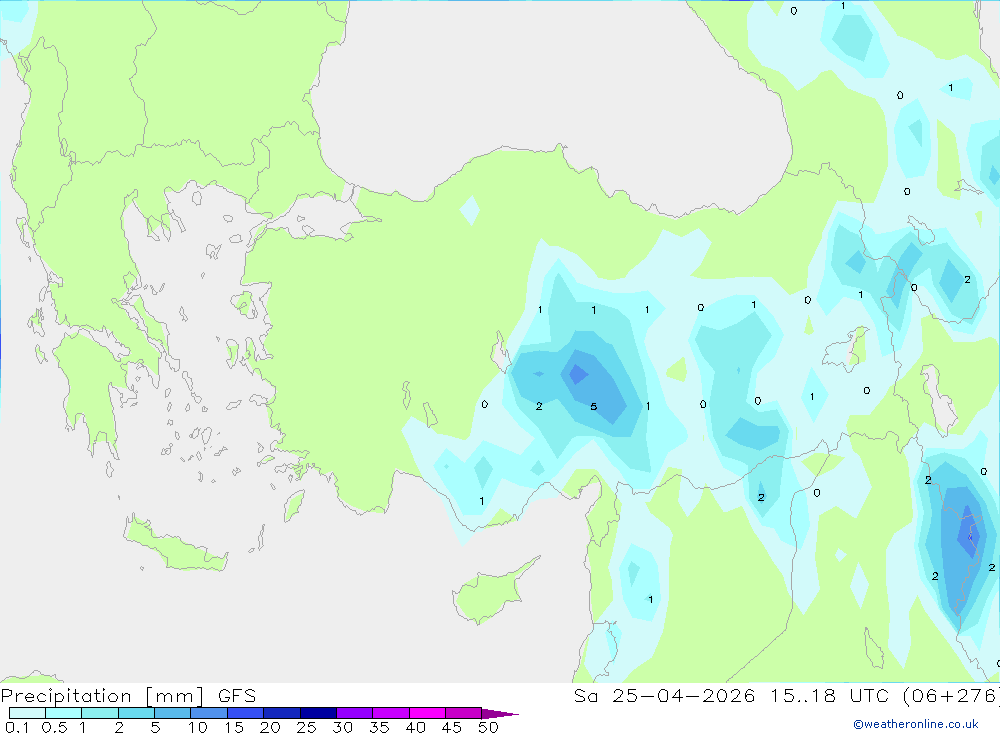Viewport: 1000px width, 733px height.
Task: Click the island of Crete on the map
Action: [x=175, y=543]
